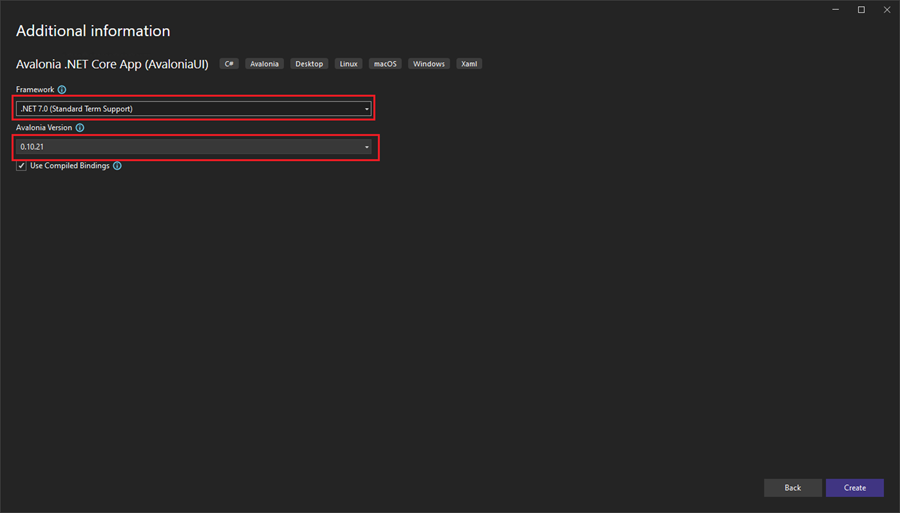Click the Avalonia Version label text

coord(44,127)
